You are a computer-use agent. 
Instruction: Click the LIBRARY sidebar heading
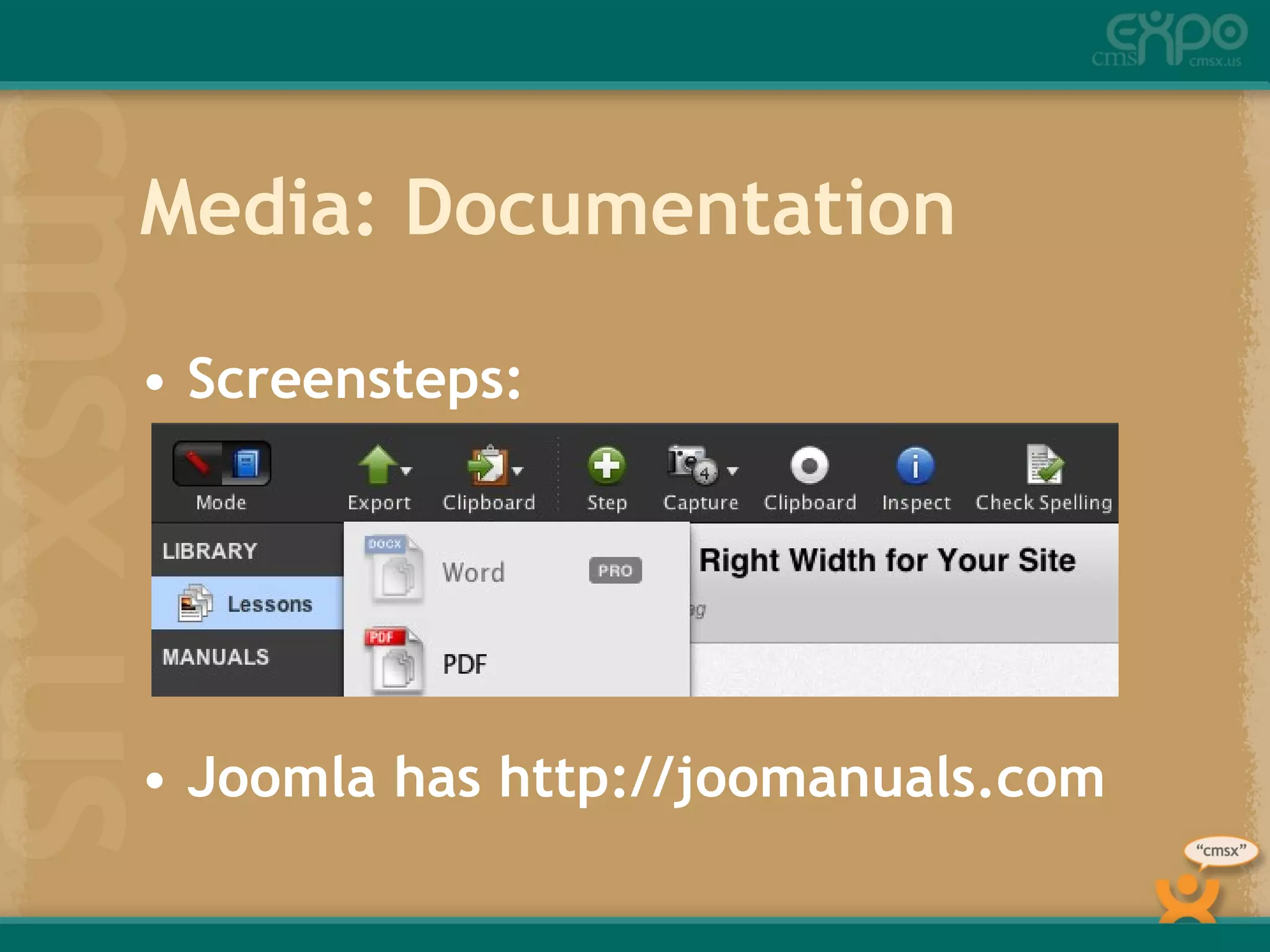click(x=210, y=551)
